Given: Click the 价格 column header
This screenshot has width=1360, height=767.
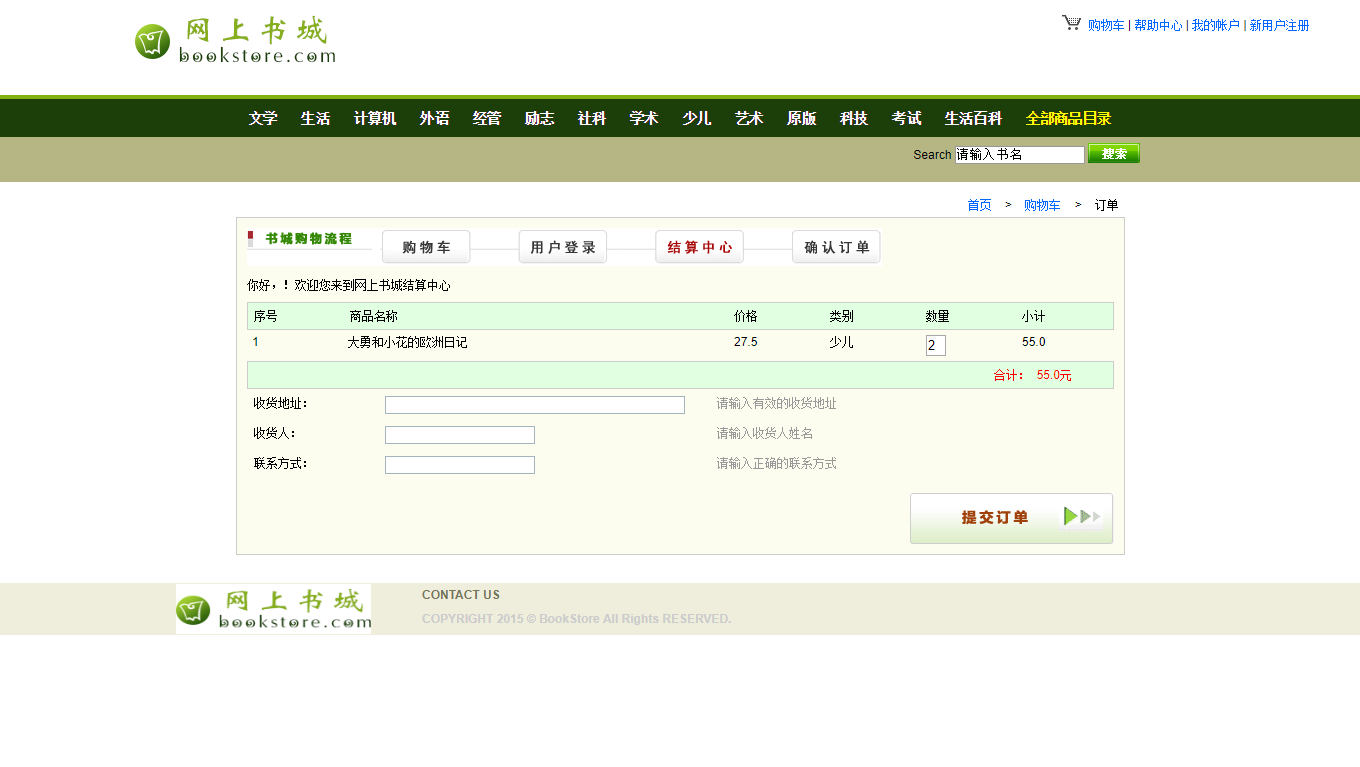Looking at the screenshot, I should [746, 316].
